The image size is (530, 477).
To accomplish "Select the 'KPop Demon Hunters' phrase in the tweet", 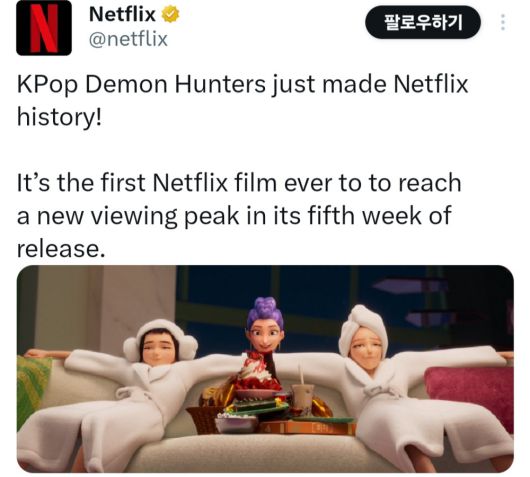I will coord(141,85).
